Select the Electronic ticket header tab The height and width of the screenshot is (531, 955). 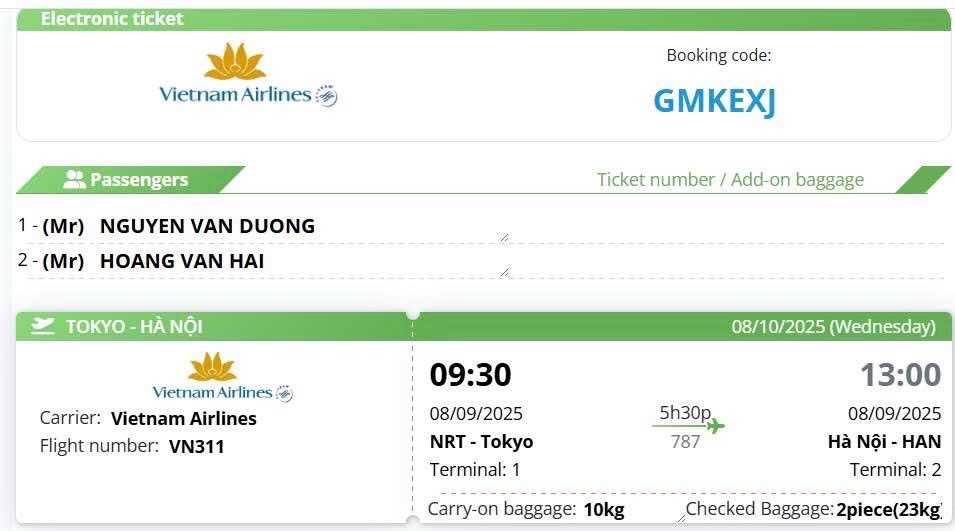[x=112, y=19]
